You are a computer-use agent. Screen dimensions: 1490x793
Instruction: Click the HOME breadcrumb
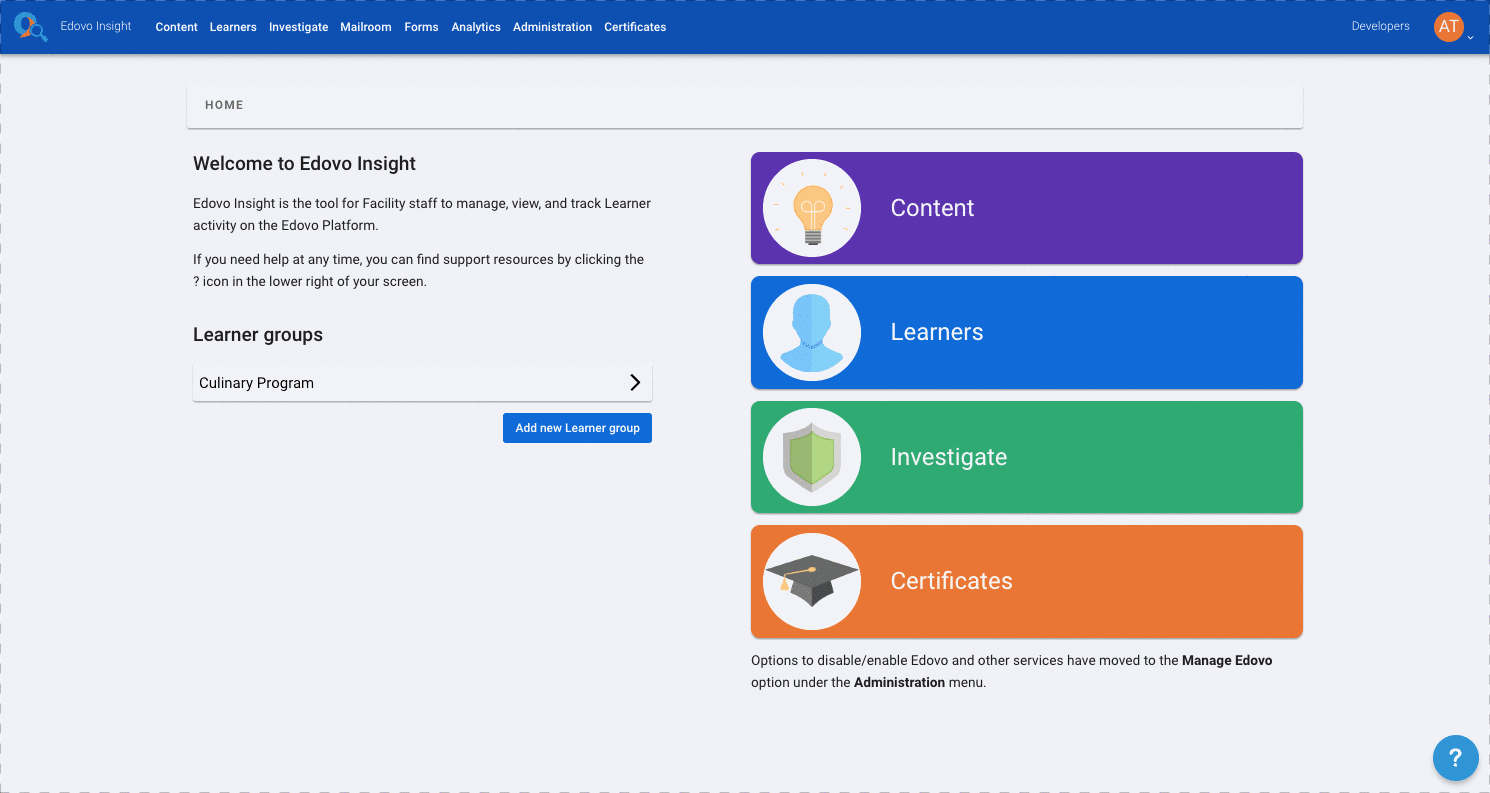point(224,105)
